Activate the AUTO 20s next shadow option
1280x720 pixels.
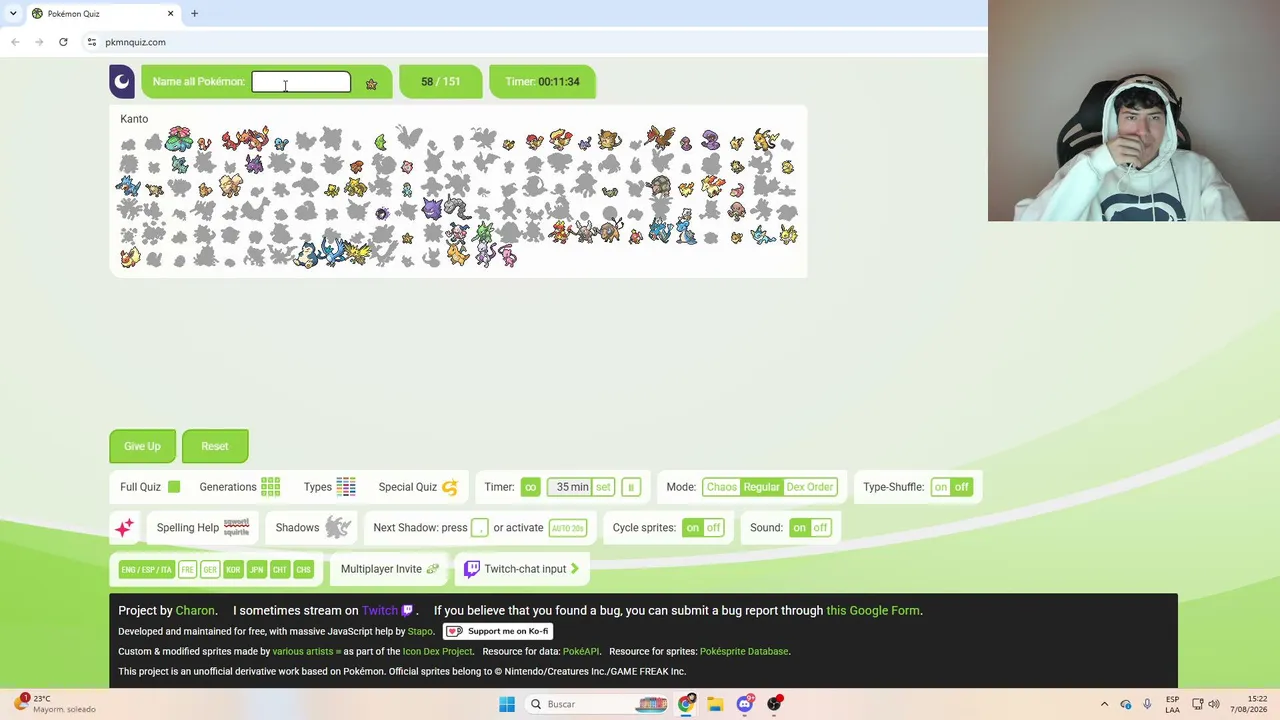point(568,528)
